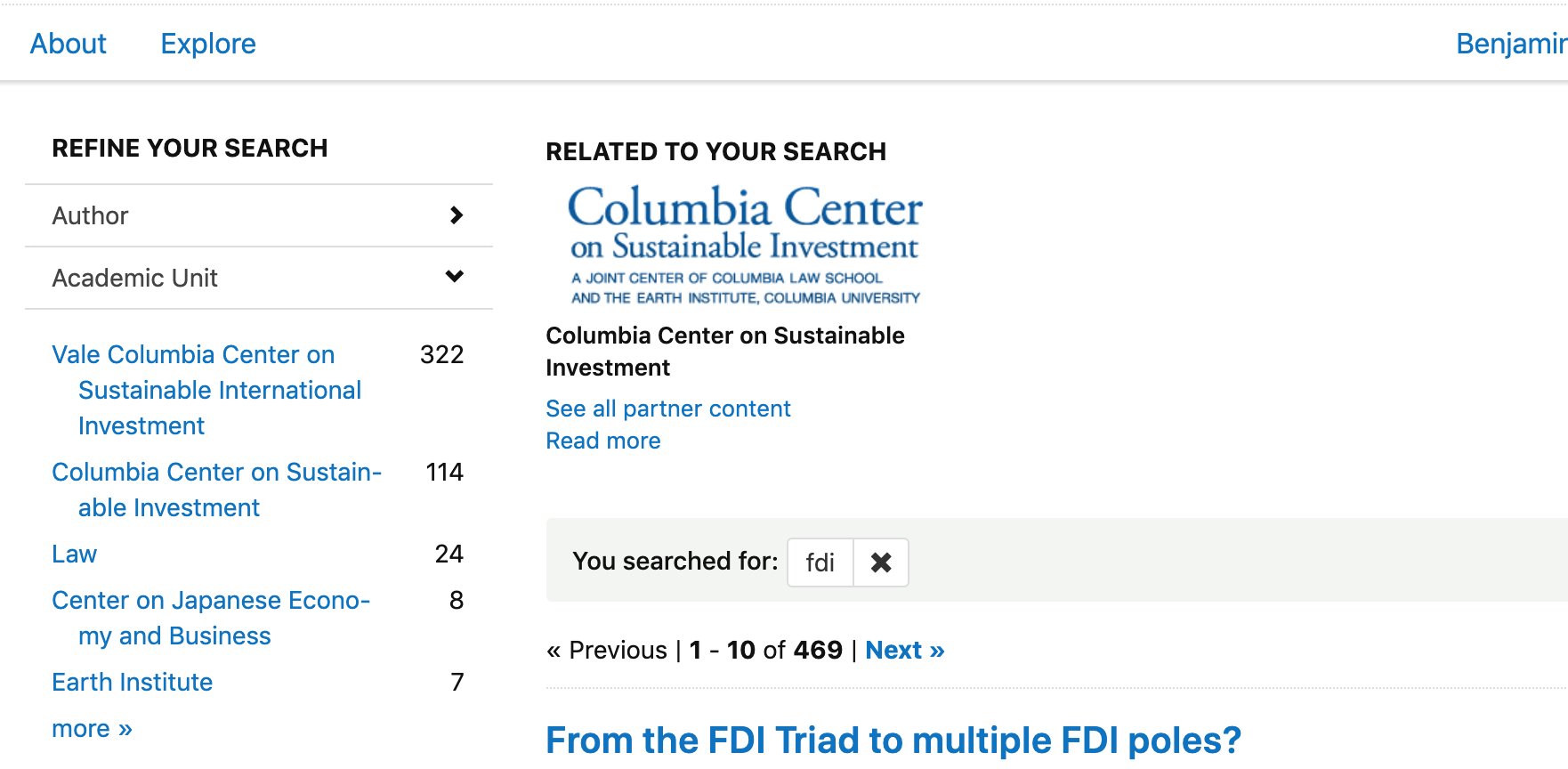The width and height of the screenshot is (1568, 769).
Task: Go to Next results page
Action: pos(904,651)
